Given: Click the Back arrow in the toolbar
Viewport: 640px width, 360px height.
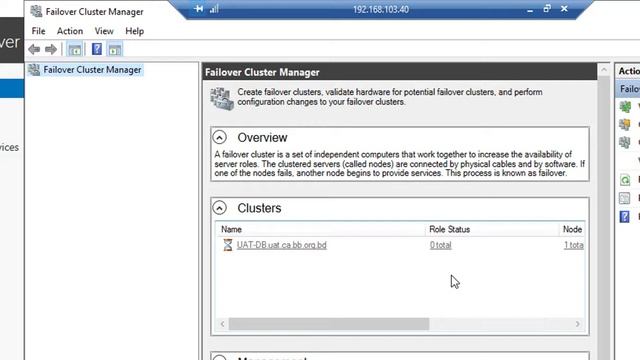Looking at the screenshot, I should [34, 50].
